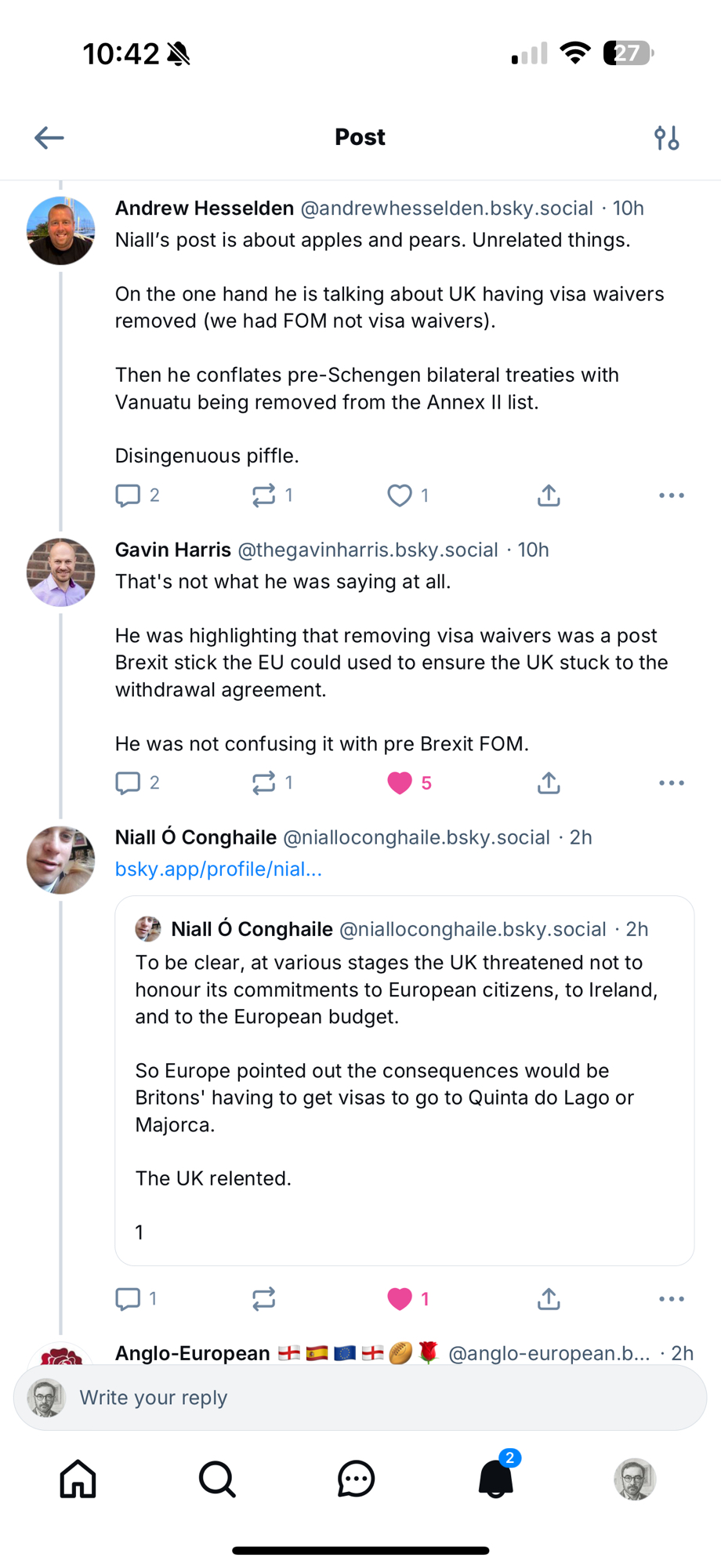This screenshot has height=1568, width=721.
Task: Reply to Andrew Hesselden's post
Action: tap(128, 495)
